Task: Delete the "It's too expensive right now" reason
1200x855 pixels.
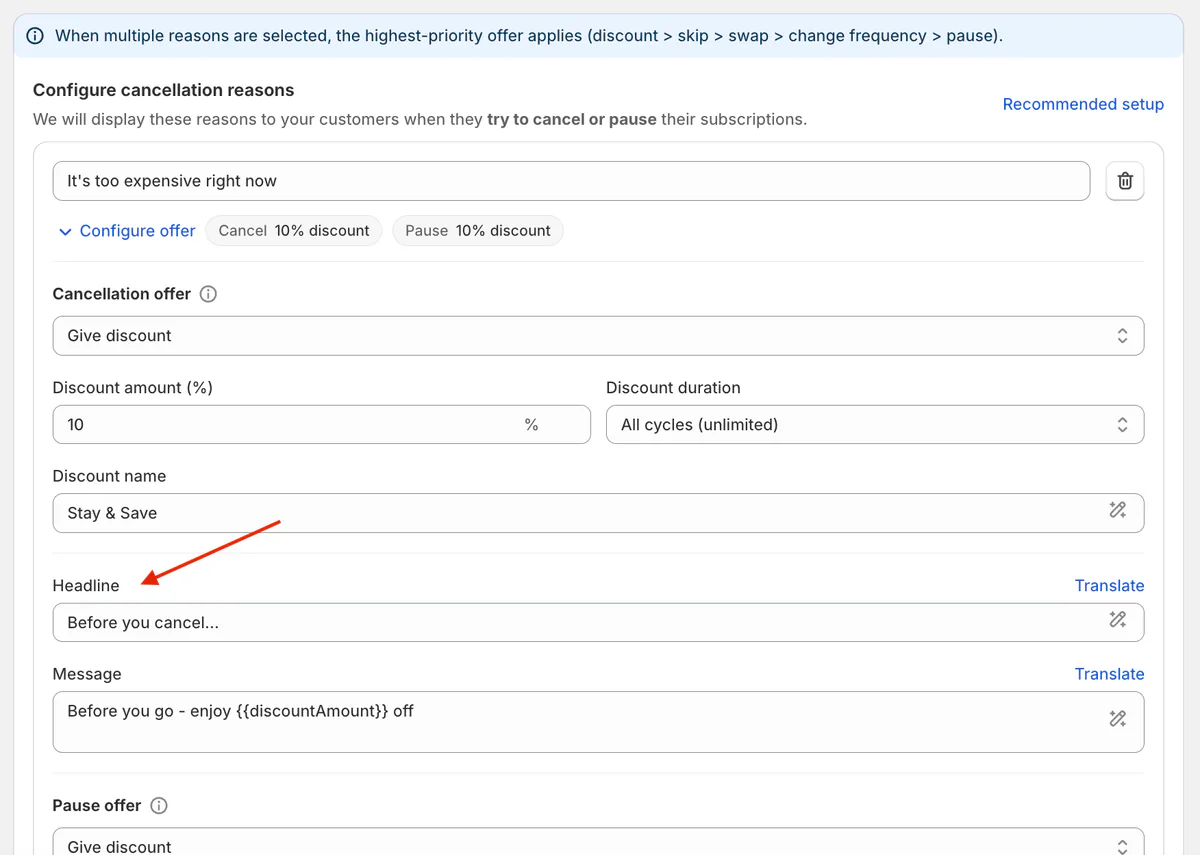Action: pos(1125,181)
